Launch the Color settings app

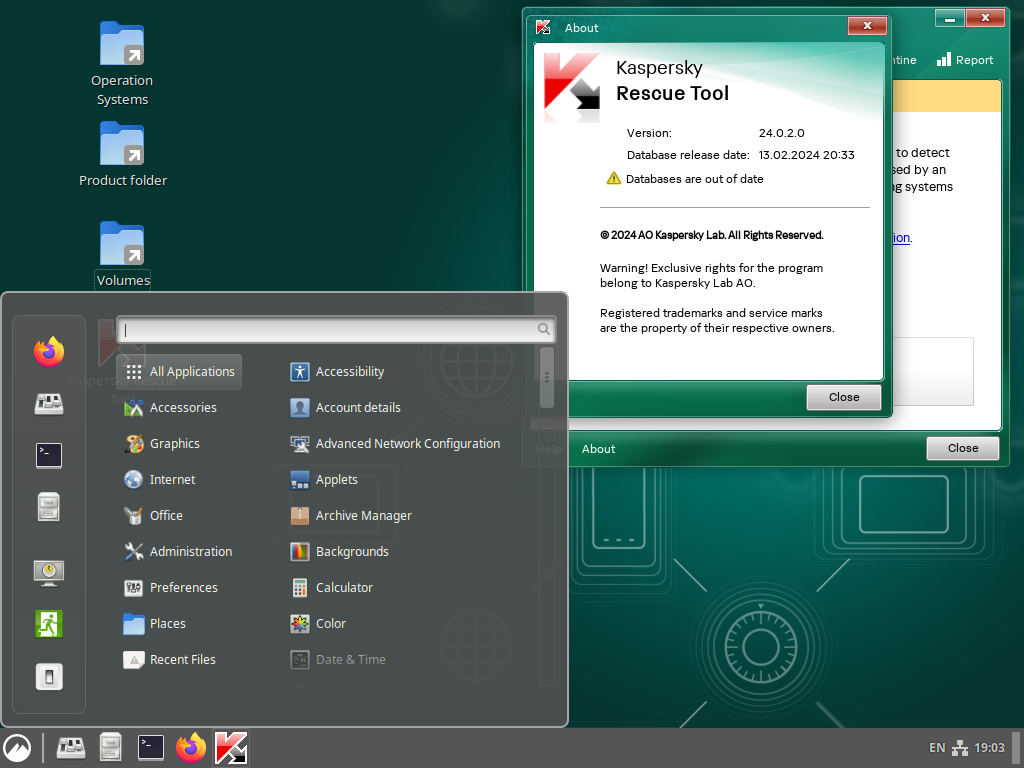(x=318, y=623)
